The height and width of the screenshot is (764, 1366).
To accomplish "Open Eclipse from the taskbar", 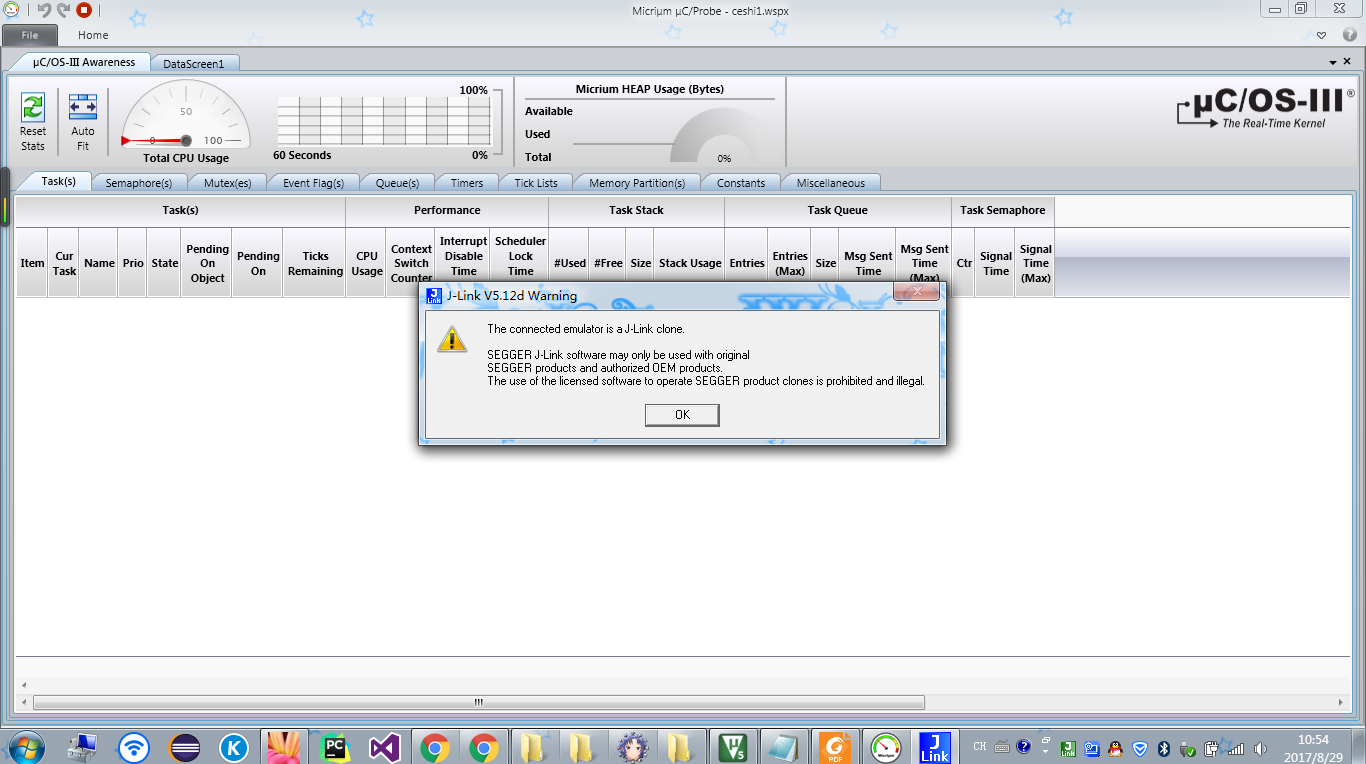I will click(185, 746).
